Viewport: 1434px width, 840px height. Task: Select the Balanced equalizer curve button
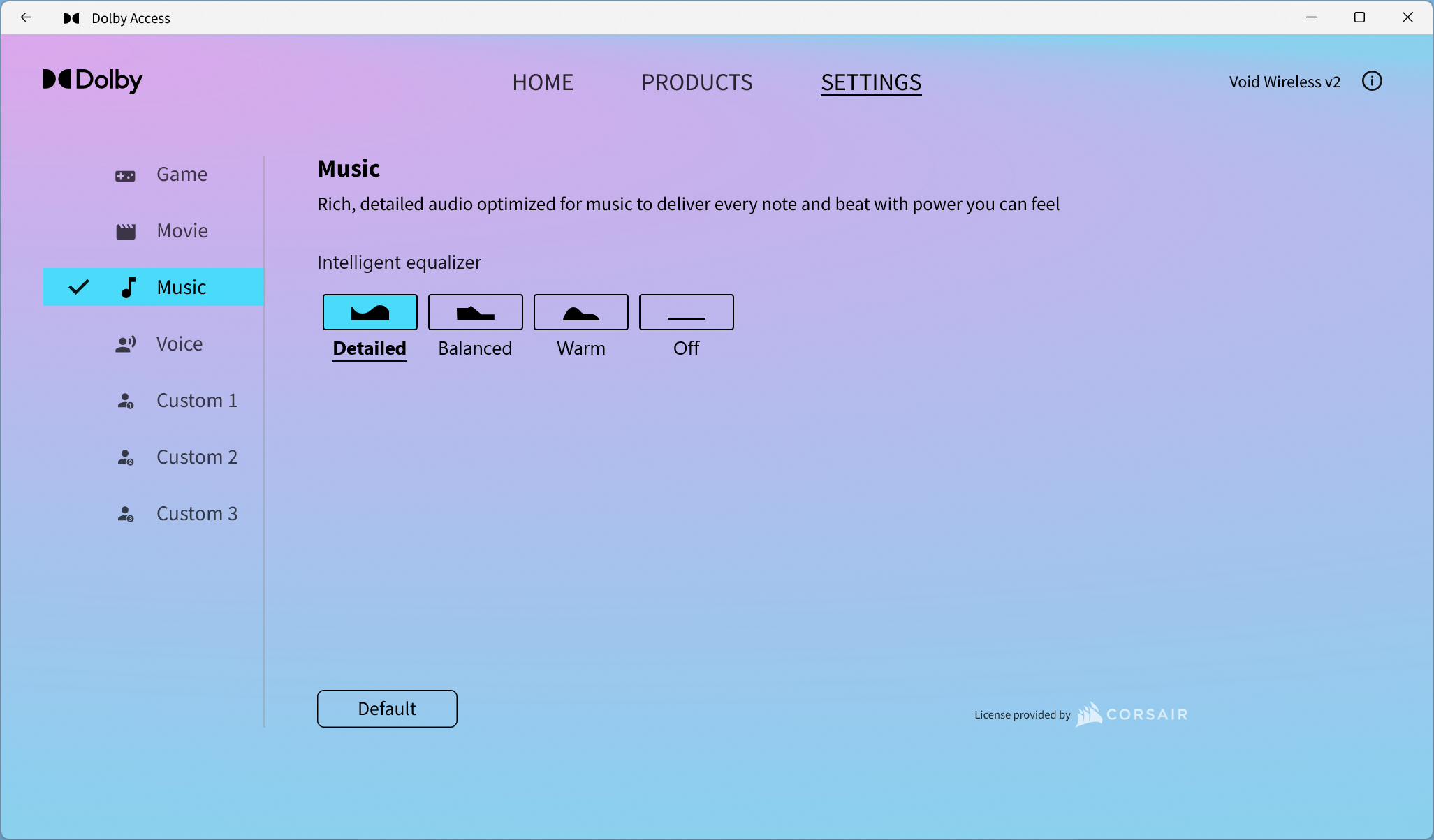[x=476, y=312]
